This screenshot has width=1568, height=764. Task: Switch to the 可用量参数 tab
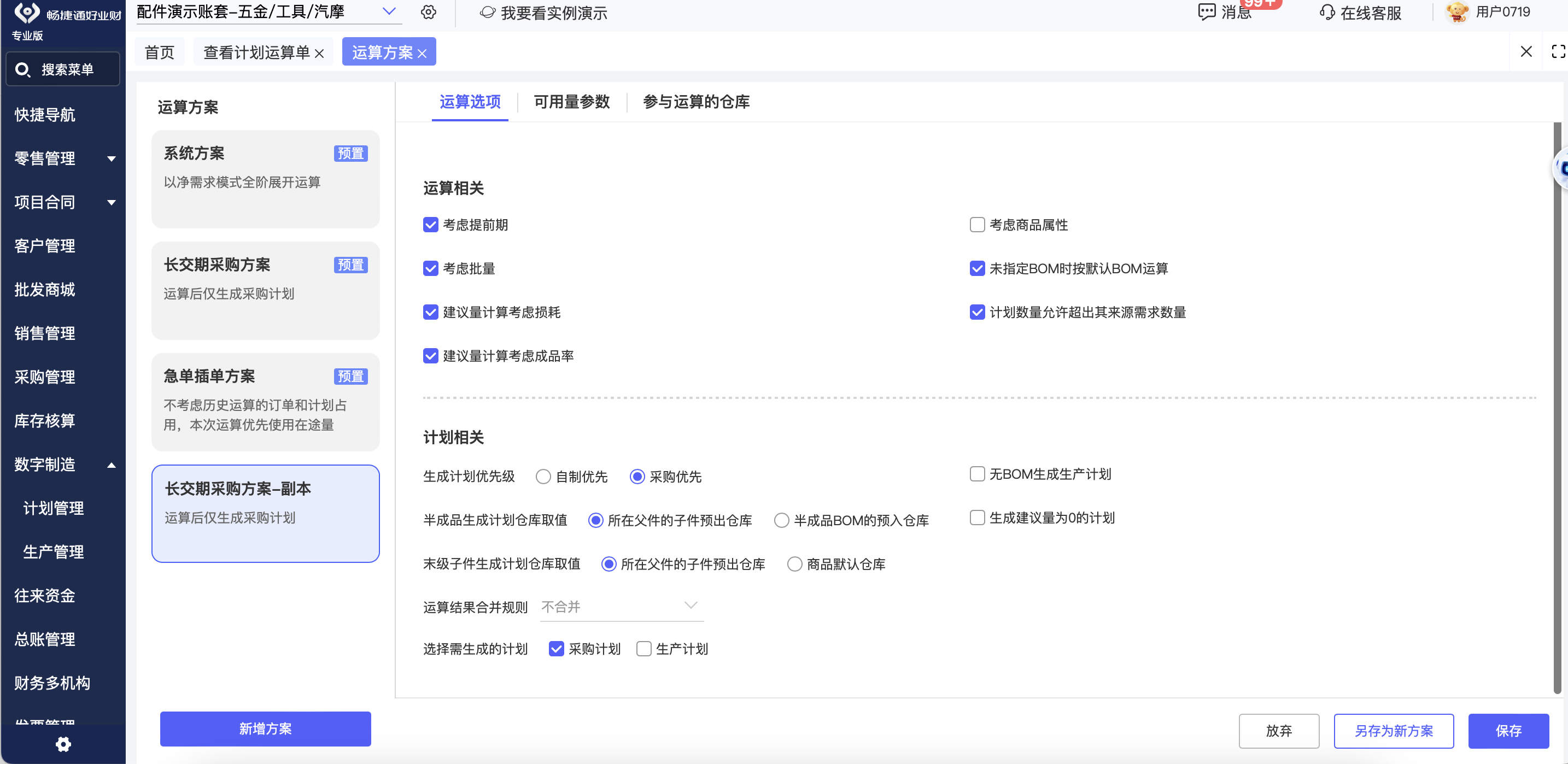571,102
